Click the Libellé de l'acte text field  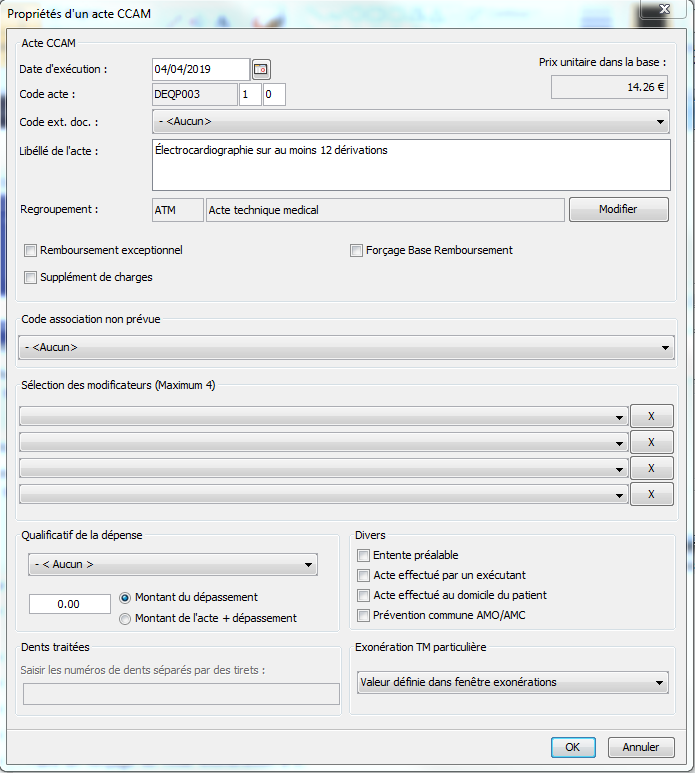tap(410, 164)
